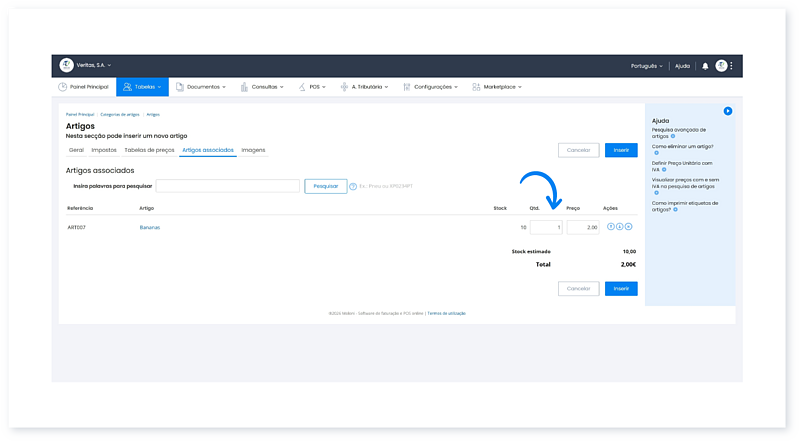Viewport: 800px width, 442px height.
Task: Open the user avatar menu
Action: coord(721,66)
